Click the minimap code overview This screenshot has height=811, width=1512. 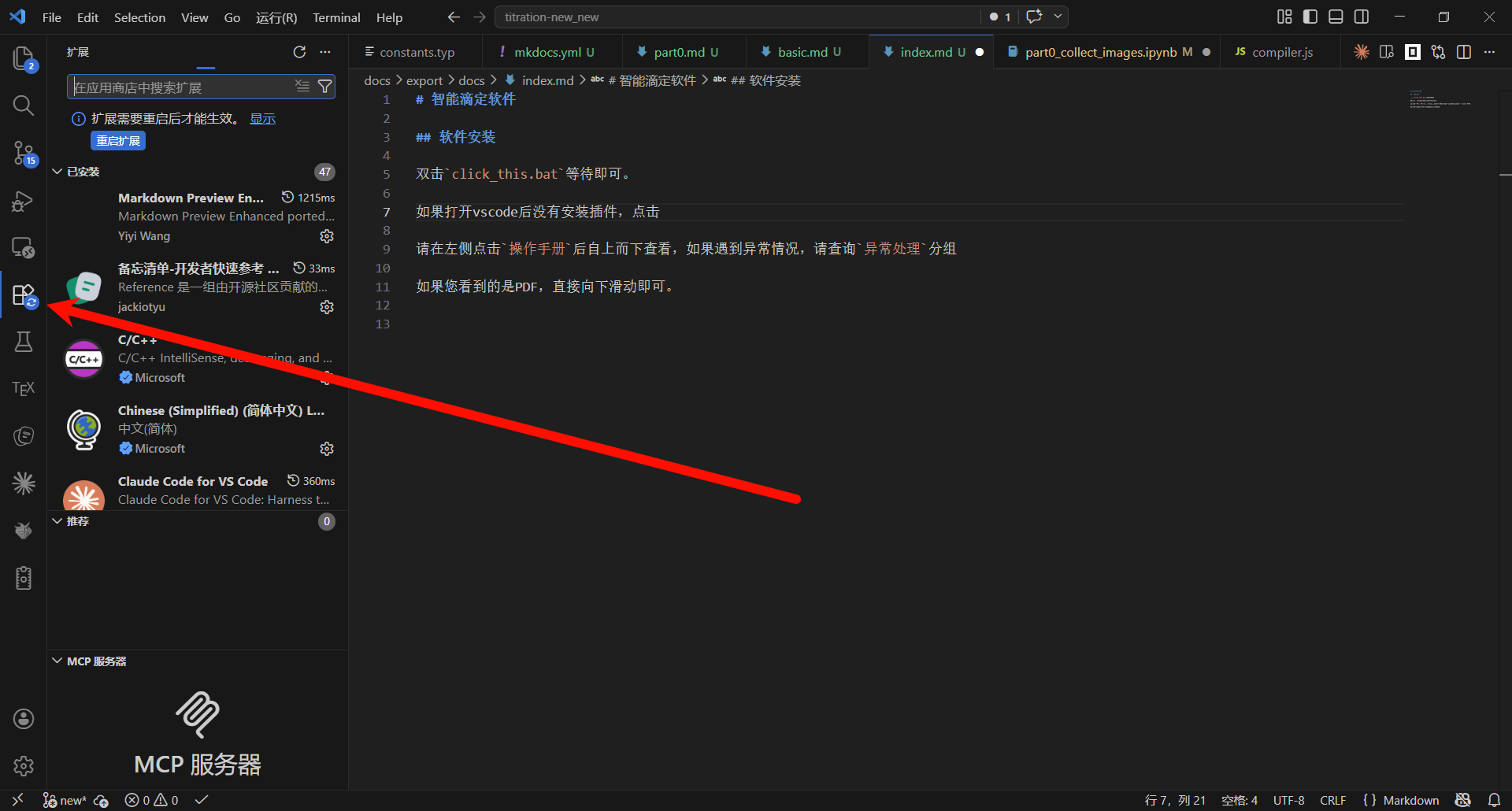pyautogui.click(x=1441, y=99)
